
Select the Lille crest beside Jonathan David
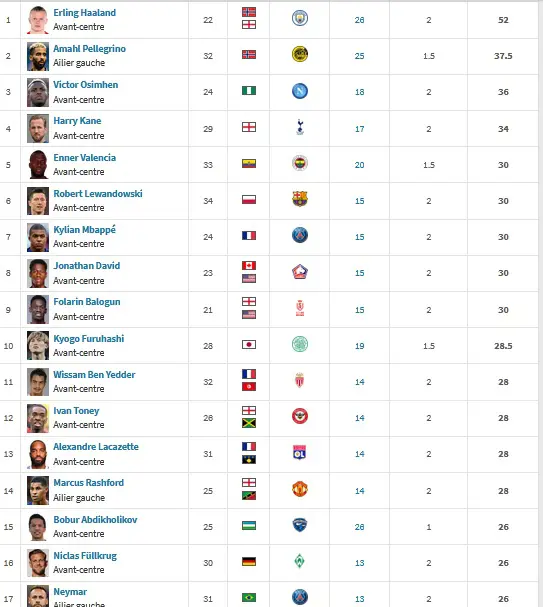pyautogui.click(x=300, y=272)
